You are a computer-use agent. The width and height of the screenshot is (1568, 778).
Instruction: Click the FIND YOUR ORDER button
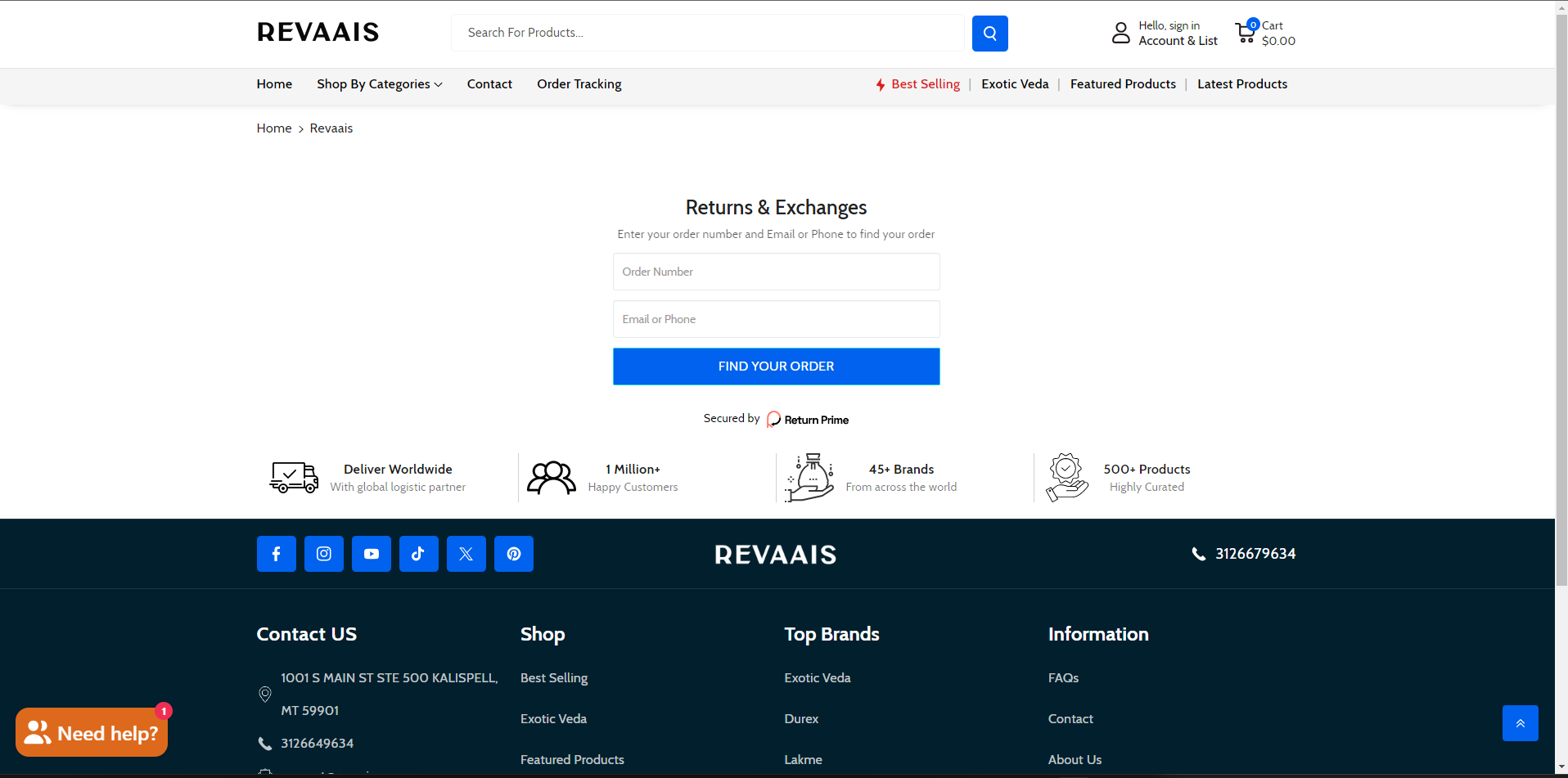click(776, 367)
